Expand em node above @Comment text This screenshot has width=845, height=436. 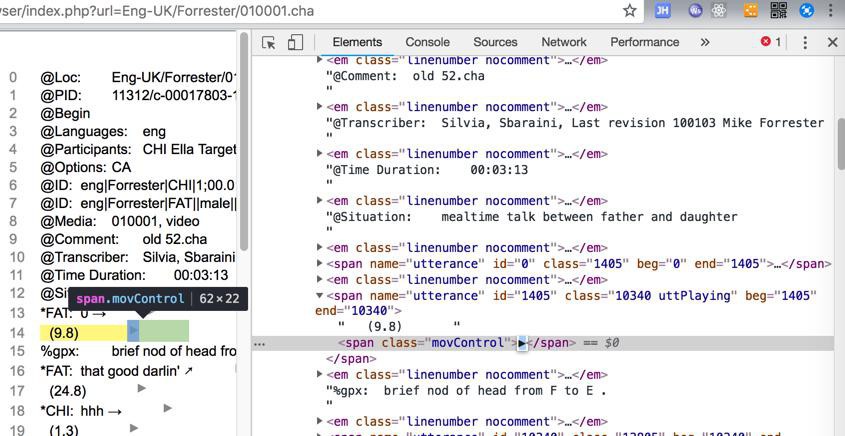point(320,60)
